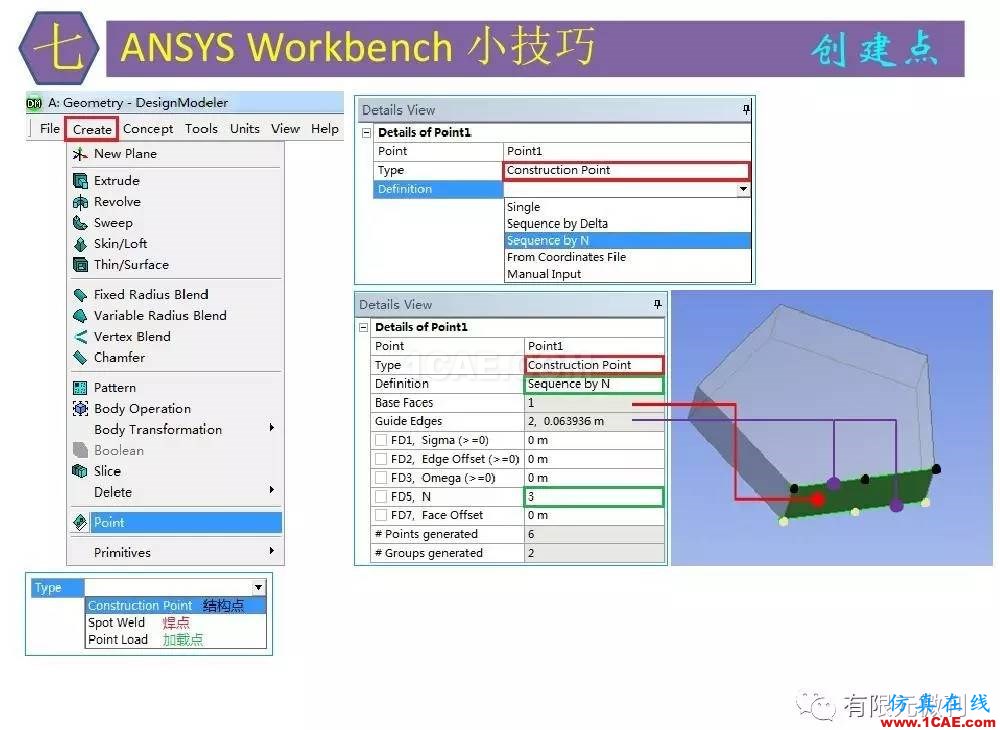
Task: Click the Extrude icon
Action: pyautogui.click(x=80, y=180)
